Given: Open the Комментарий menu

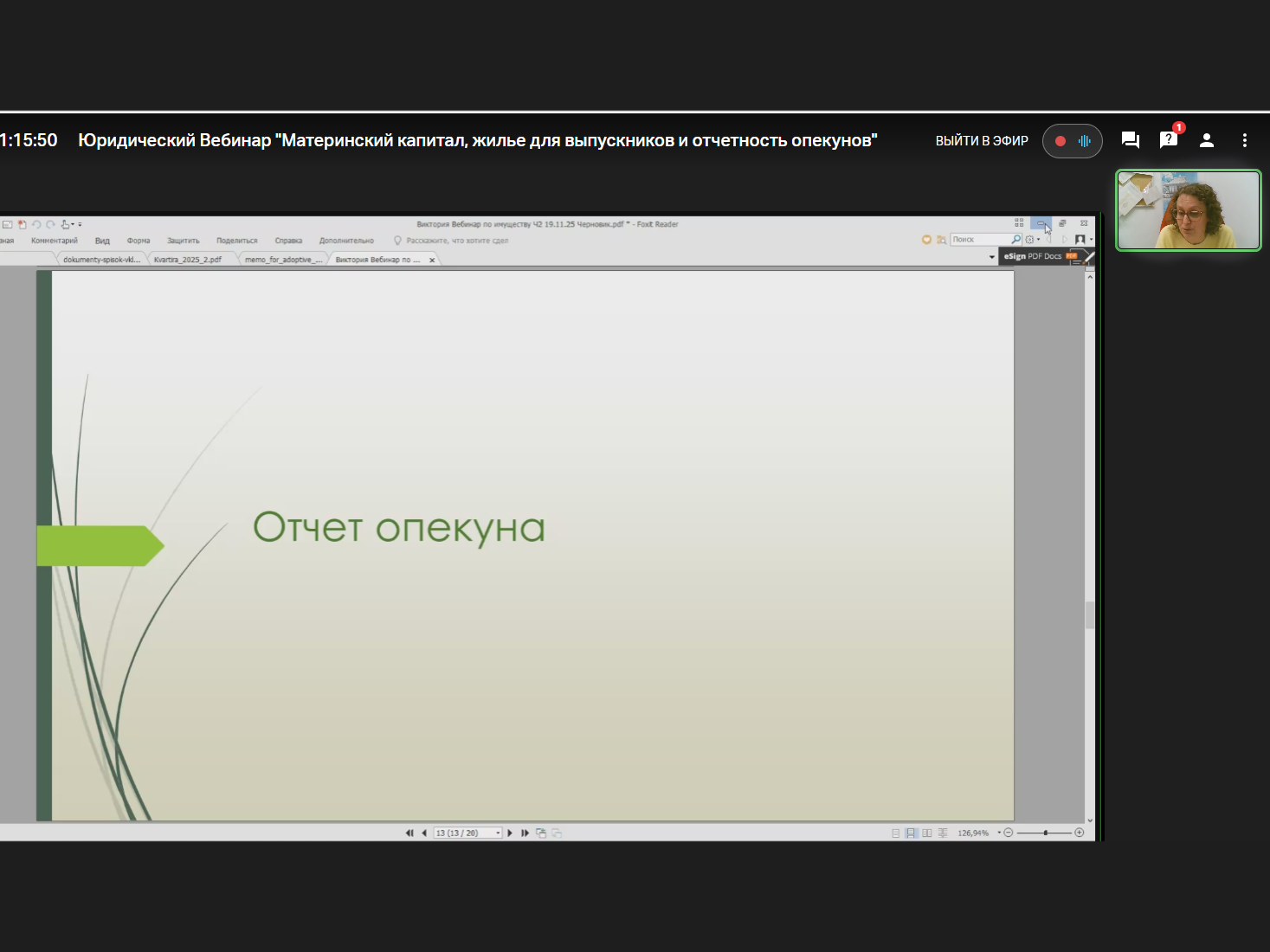Looking at the screenshot, I should pyautogui.click(x=54, y=241).
